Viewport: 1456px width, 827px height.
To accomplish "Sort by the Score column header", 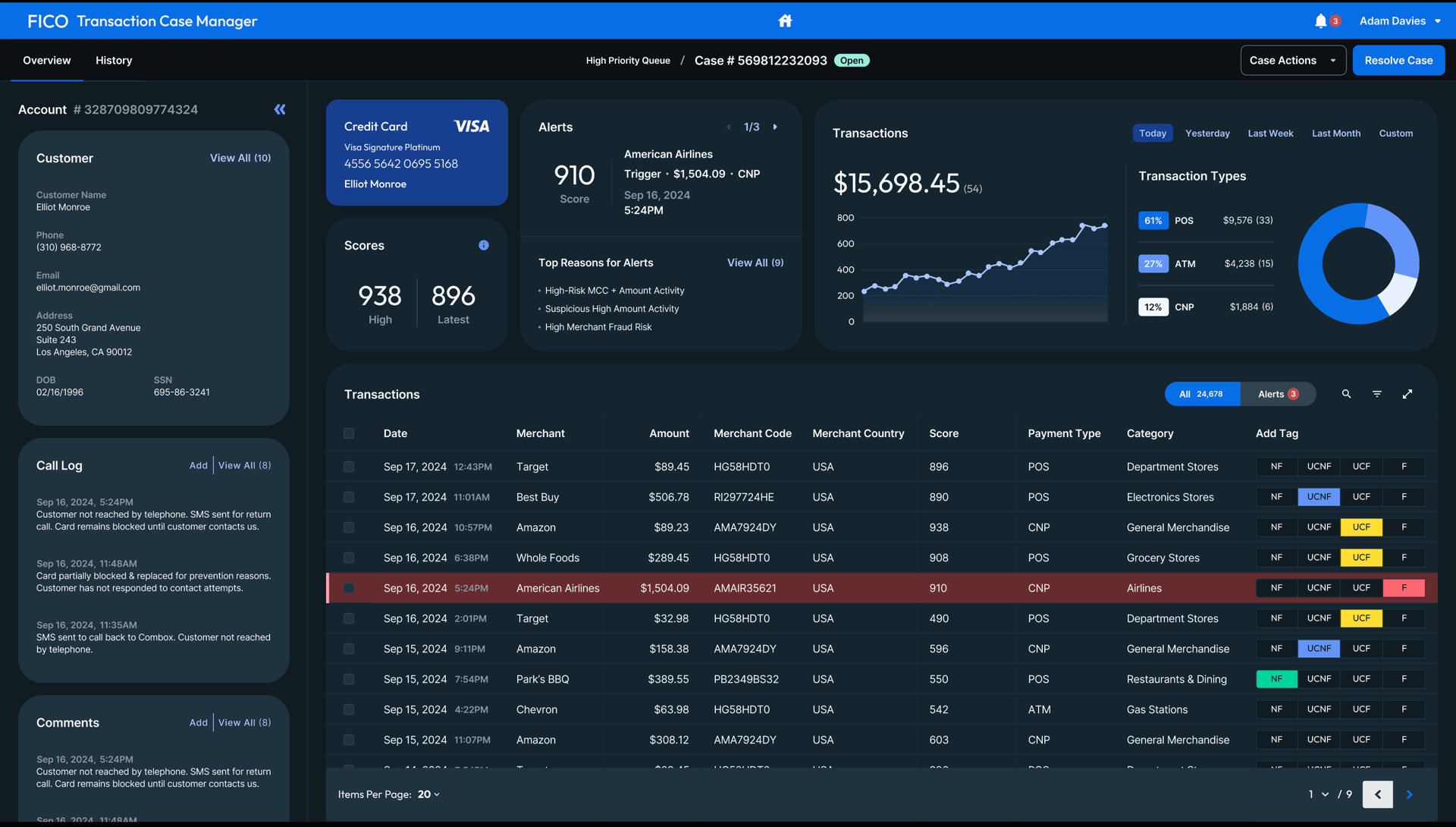I will [x=943, y=433].
